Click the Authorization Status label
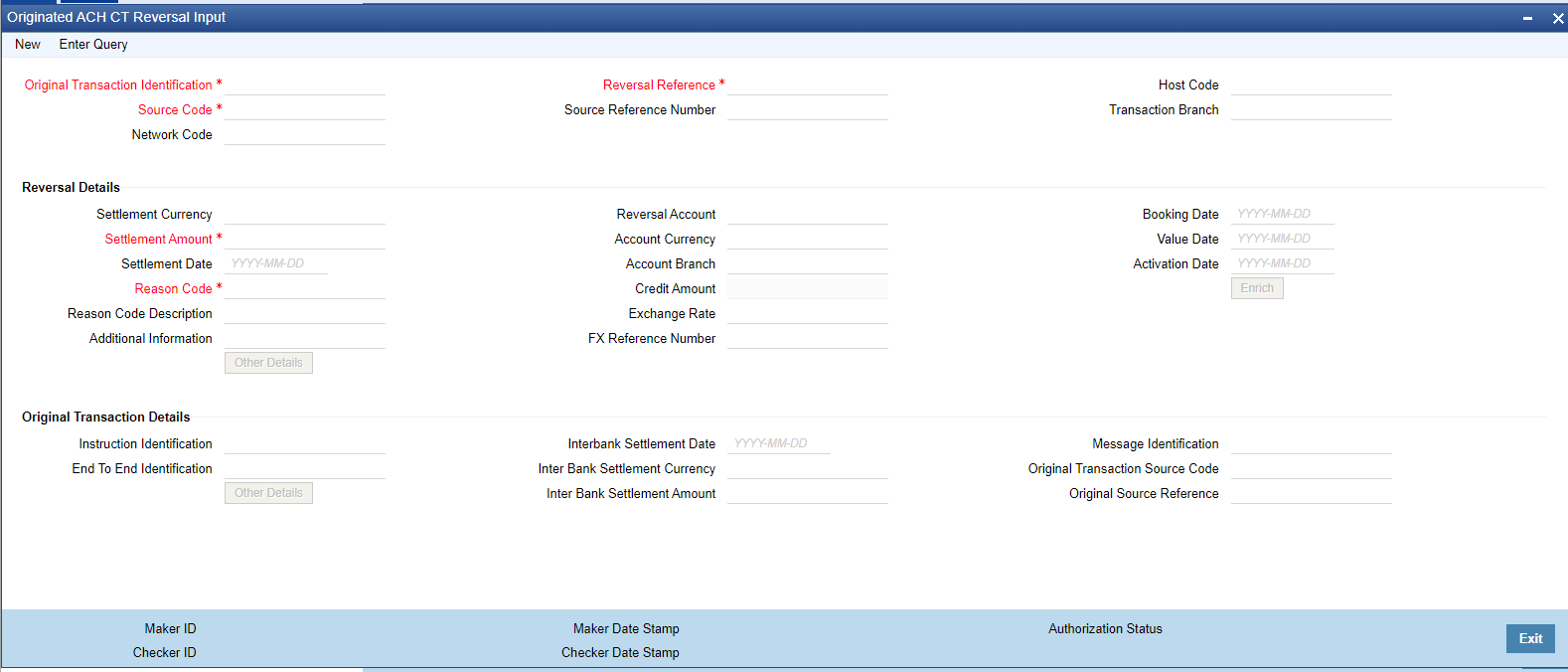Screen dimensions: 1568x672 (x=1105, y=628)
